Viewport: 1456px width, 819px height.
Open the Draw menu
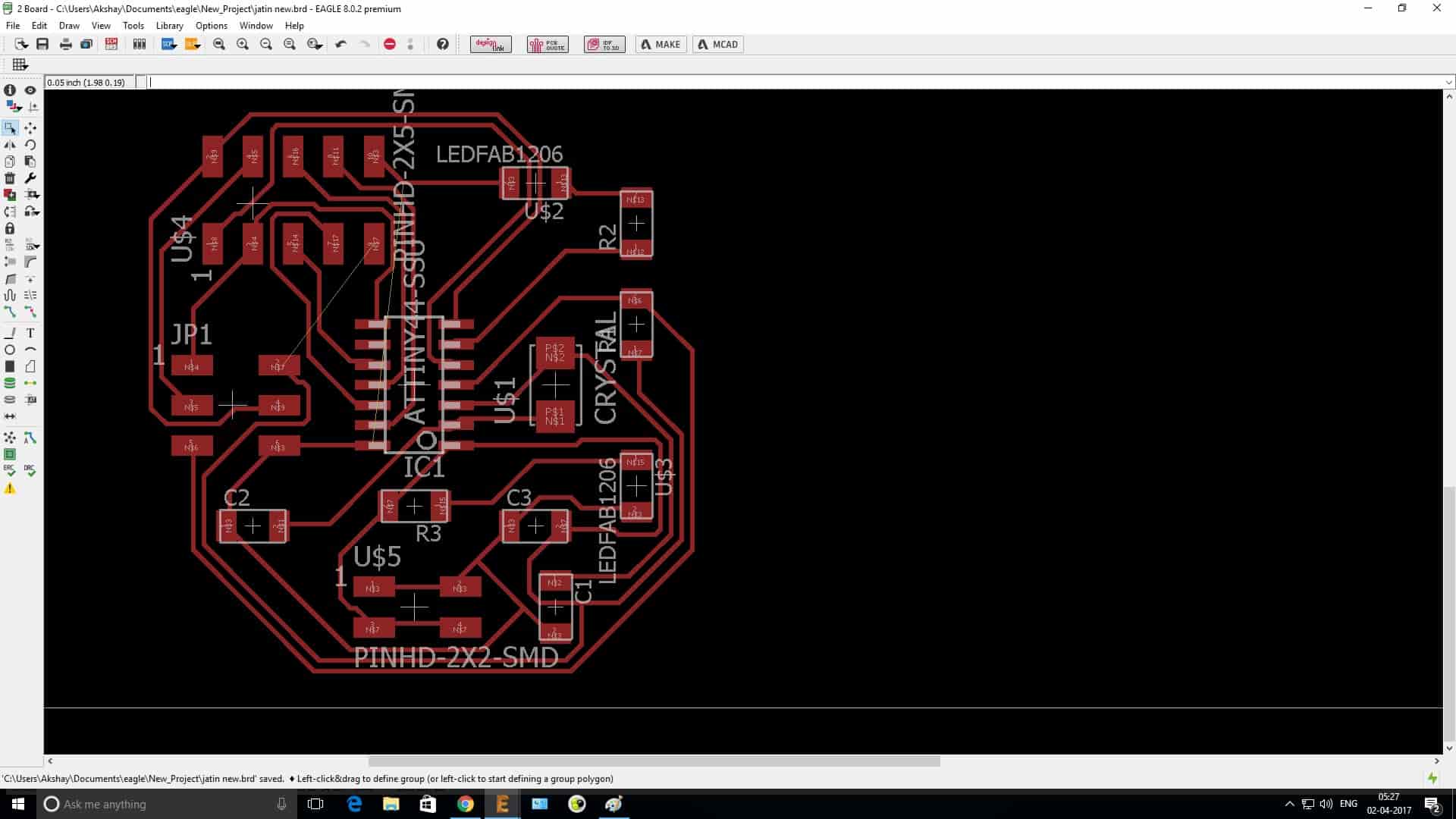click(69, 25)
